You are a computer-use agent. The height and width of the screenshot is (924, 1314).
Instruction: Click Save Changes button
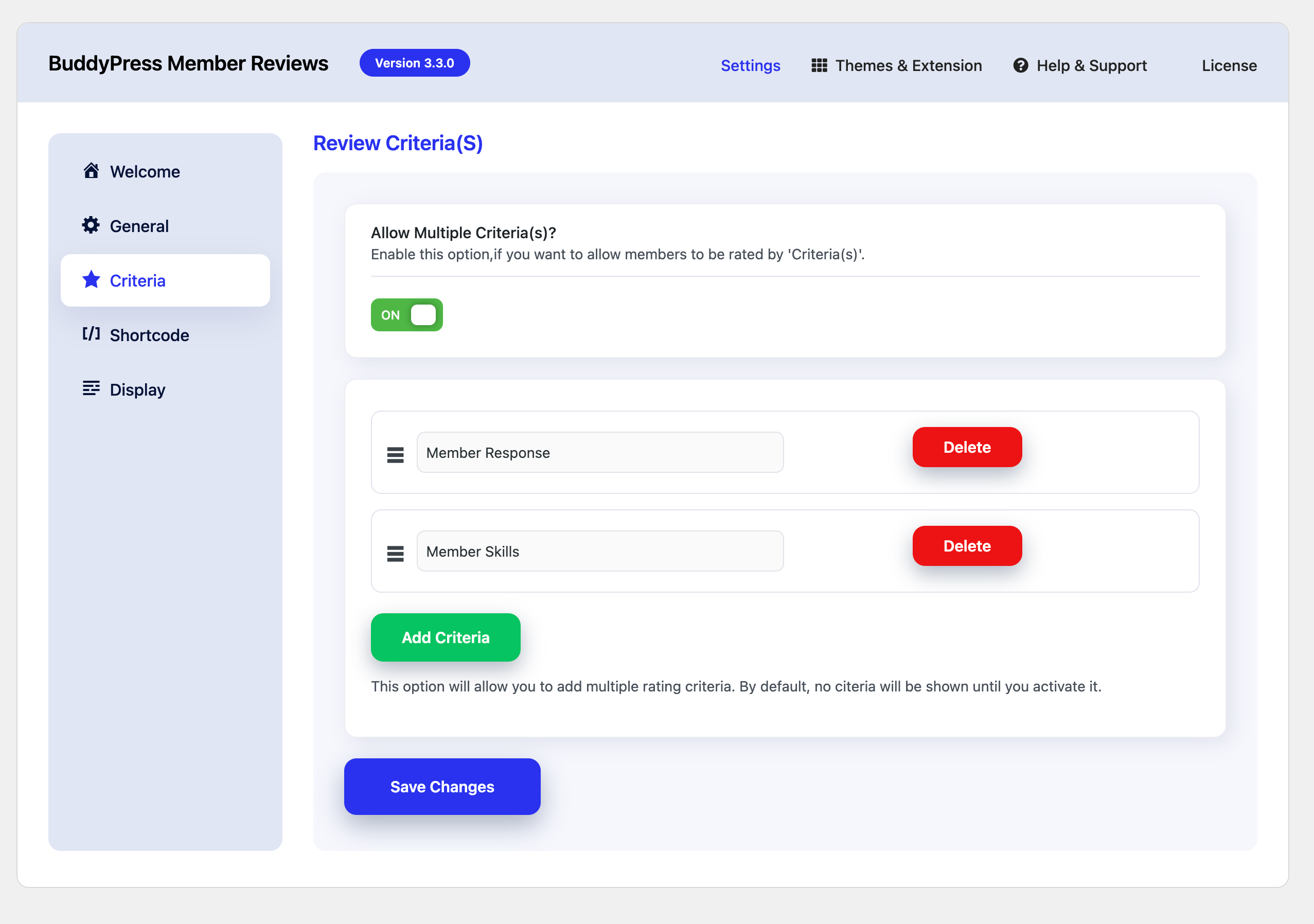point(442,786)
